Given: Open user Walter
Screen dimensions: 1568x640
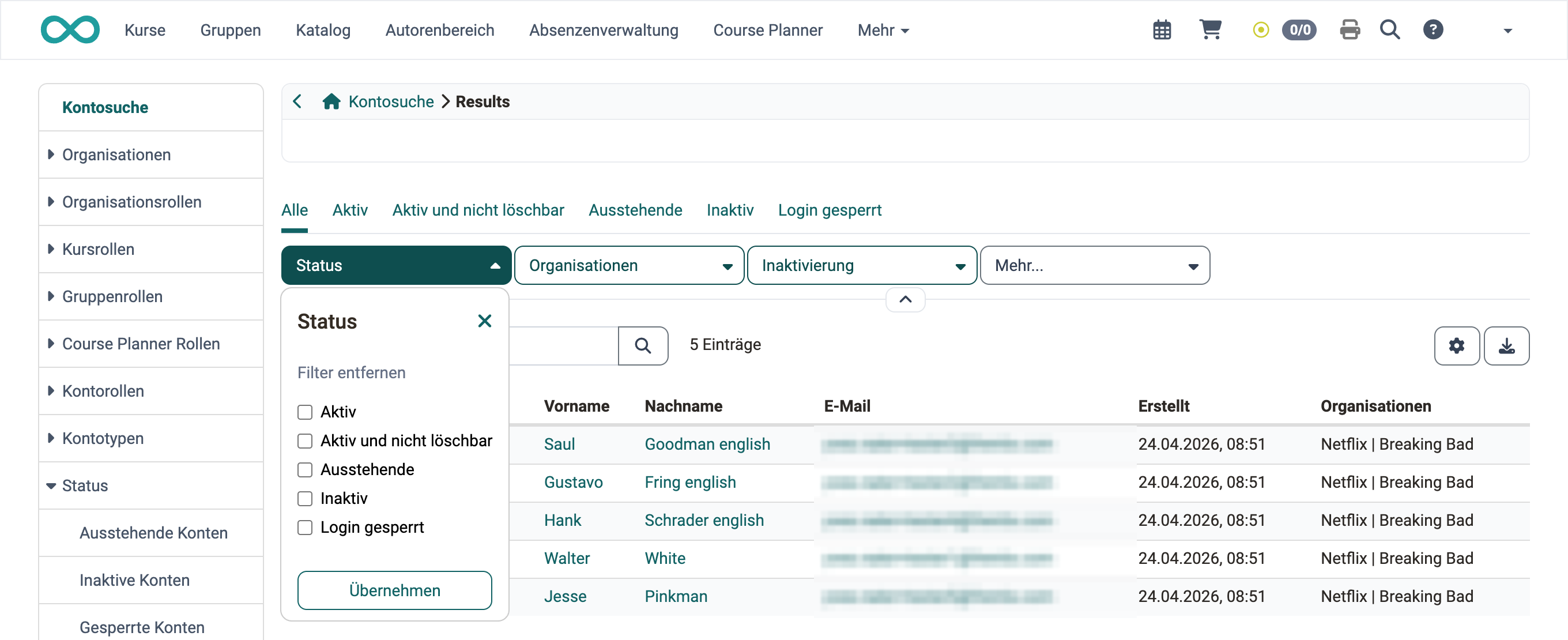Looking at the screenshot, I should (567, 558).
